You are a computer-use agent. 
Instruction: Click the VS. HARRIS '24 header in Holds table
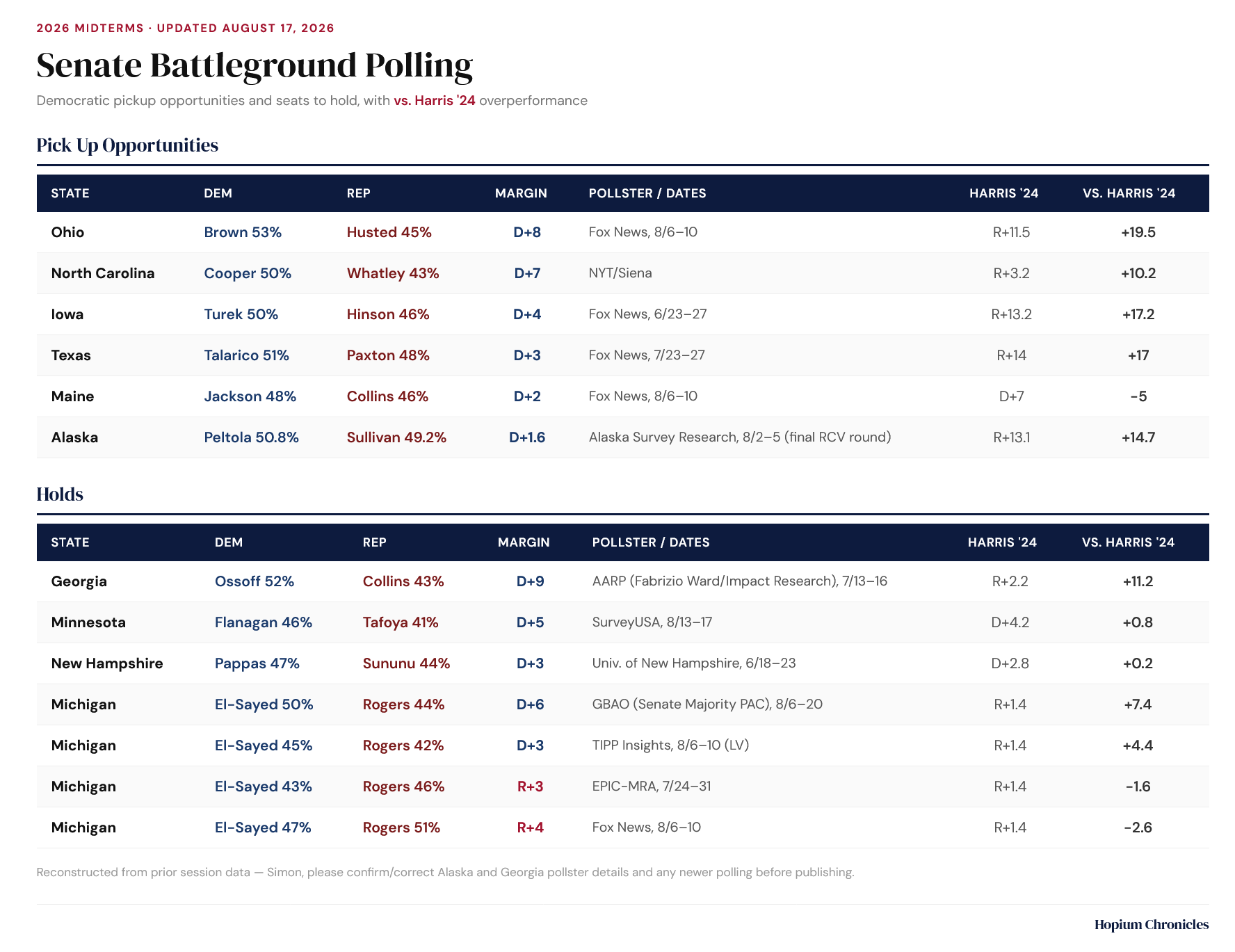coord(1128,542)
